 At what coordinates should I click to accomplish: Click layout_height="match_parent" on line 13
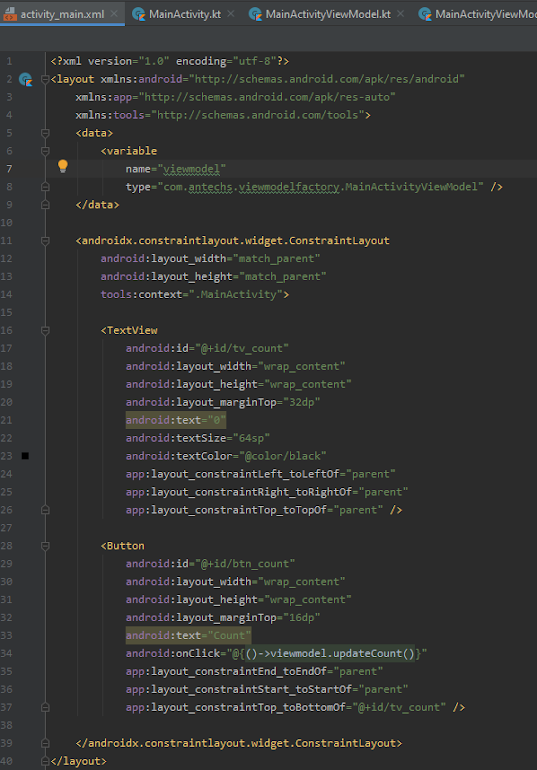tap(214, 276)
